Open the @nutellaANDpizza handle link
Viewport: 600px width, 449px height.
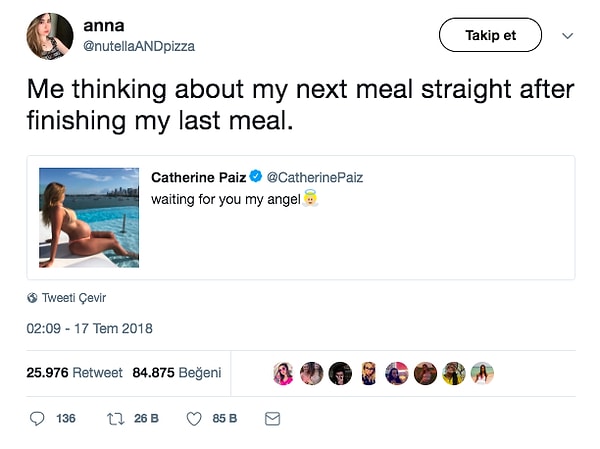click(140, 45)
